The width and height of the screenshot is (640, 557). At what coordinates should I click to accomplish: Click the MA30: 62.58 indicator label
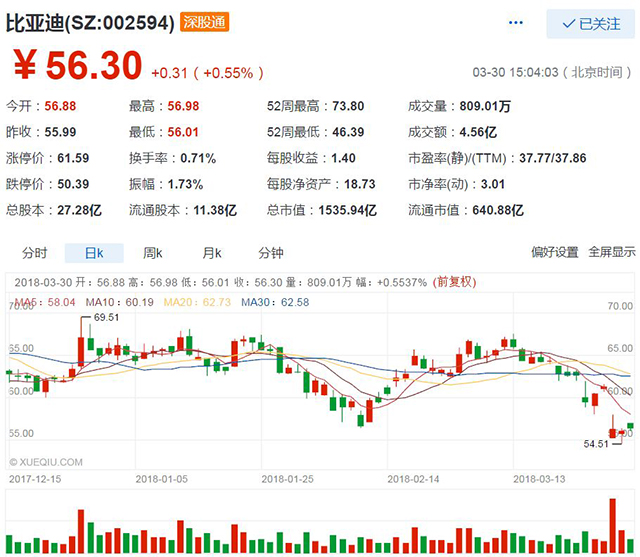pos(275,302)
